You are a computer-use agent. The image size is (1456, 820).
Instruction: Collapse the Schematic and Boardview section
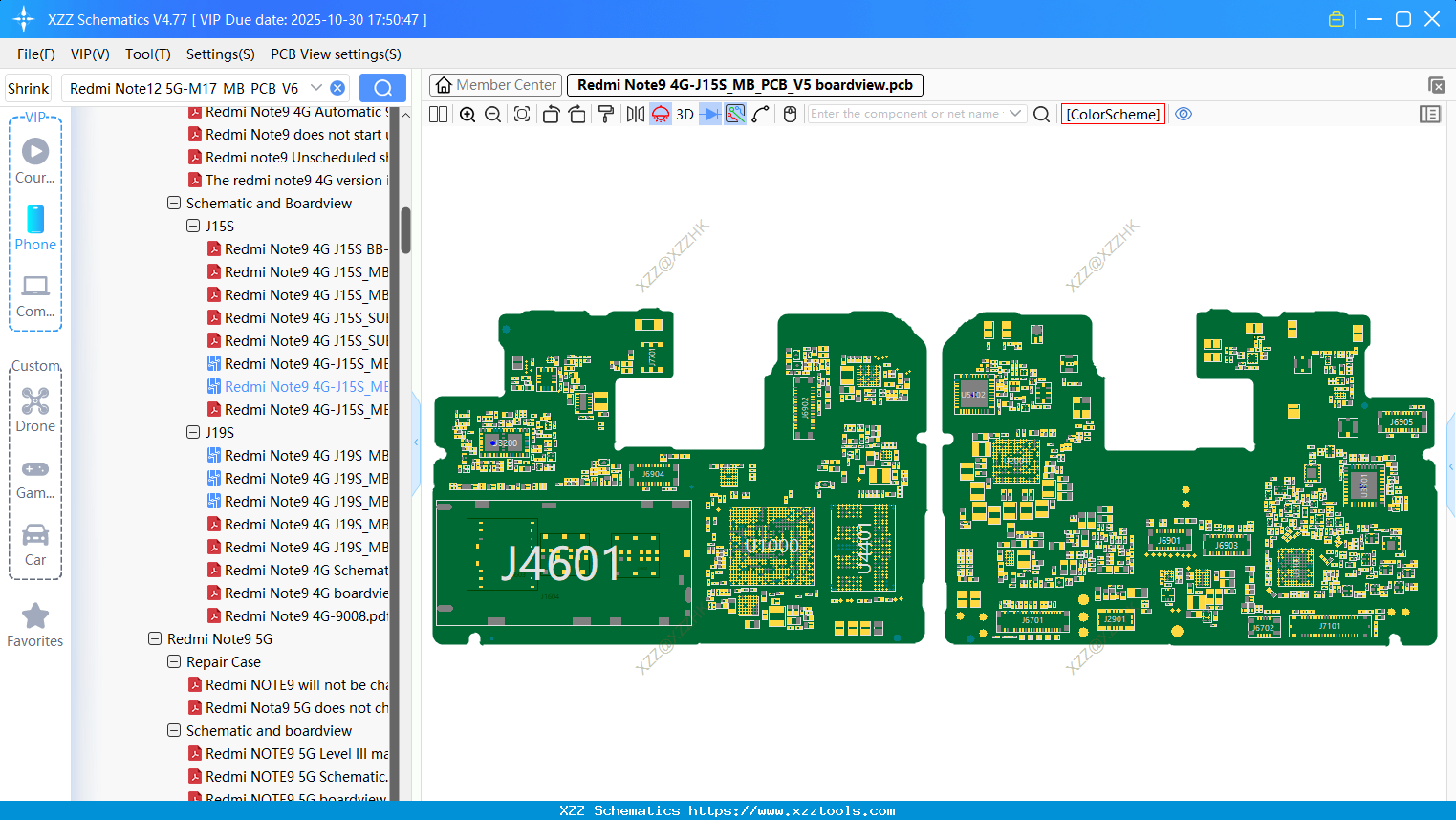point(174,203)
